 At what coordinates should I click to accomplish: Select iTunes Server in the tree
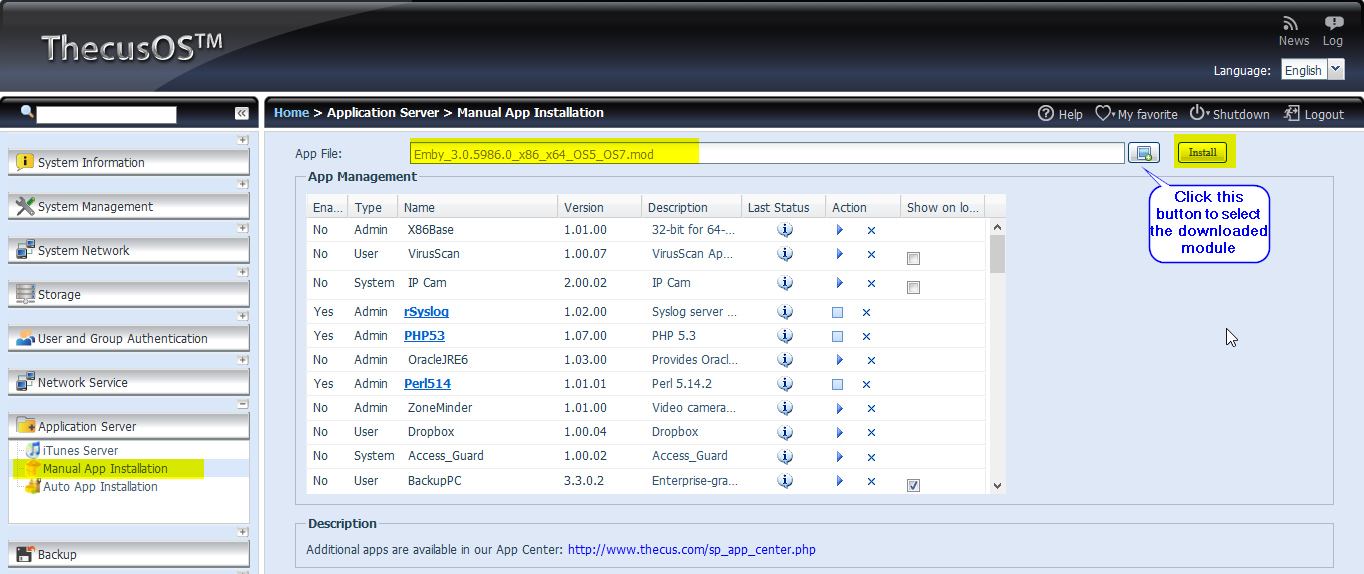tap(80, 451)
